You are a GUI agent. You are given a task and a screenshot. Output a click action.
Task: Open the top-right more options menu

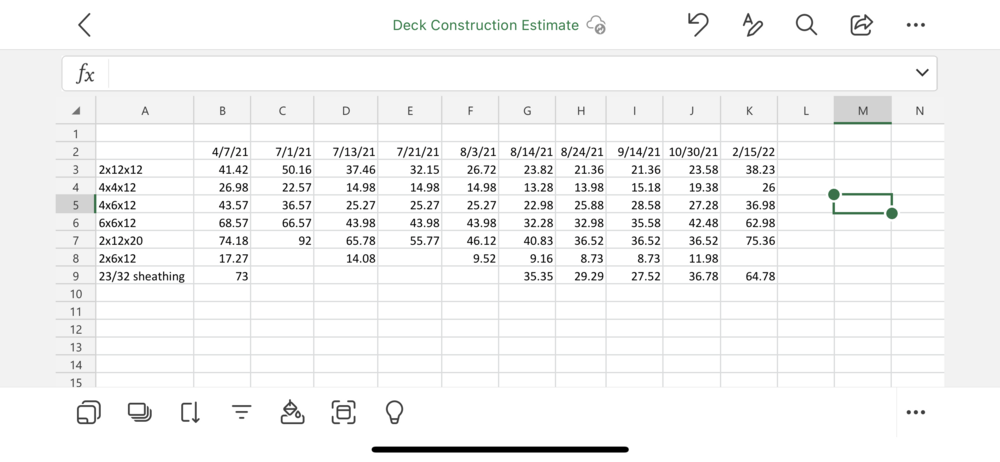[915, 25]
